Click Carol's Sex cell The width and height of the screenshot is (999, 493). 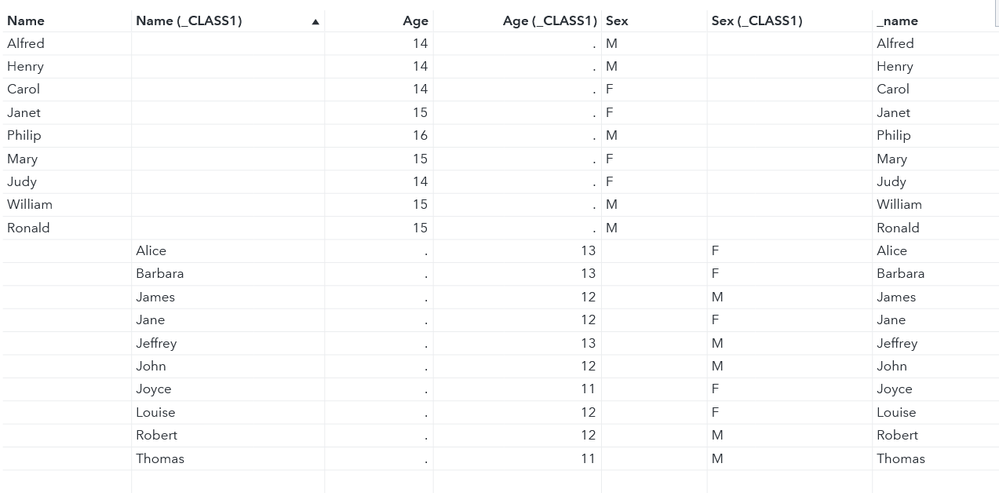[609, 90]
